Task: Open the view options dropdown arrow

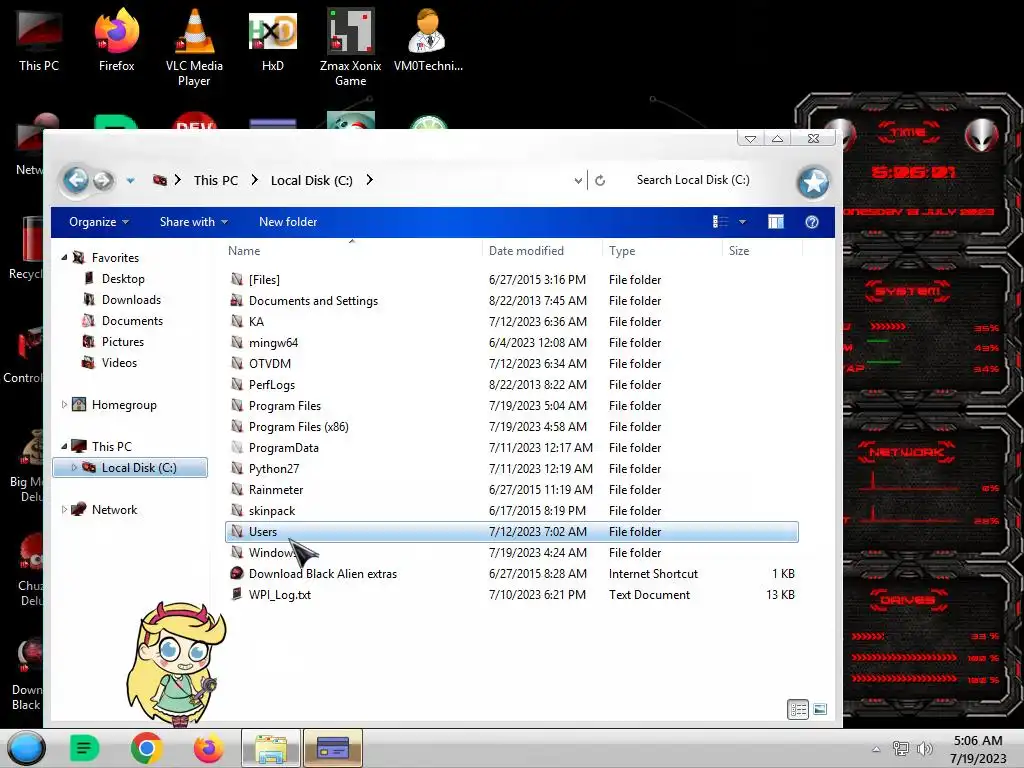Action: pyautogui.click(x=743, y=222)
